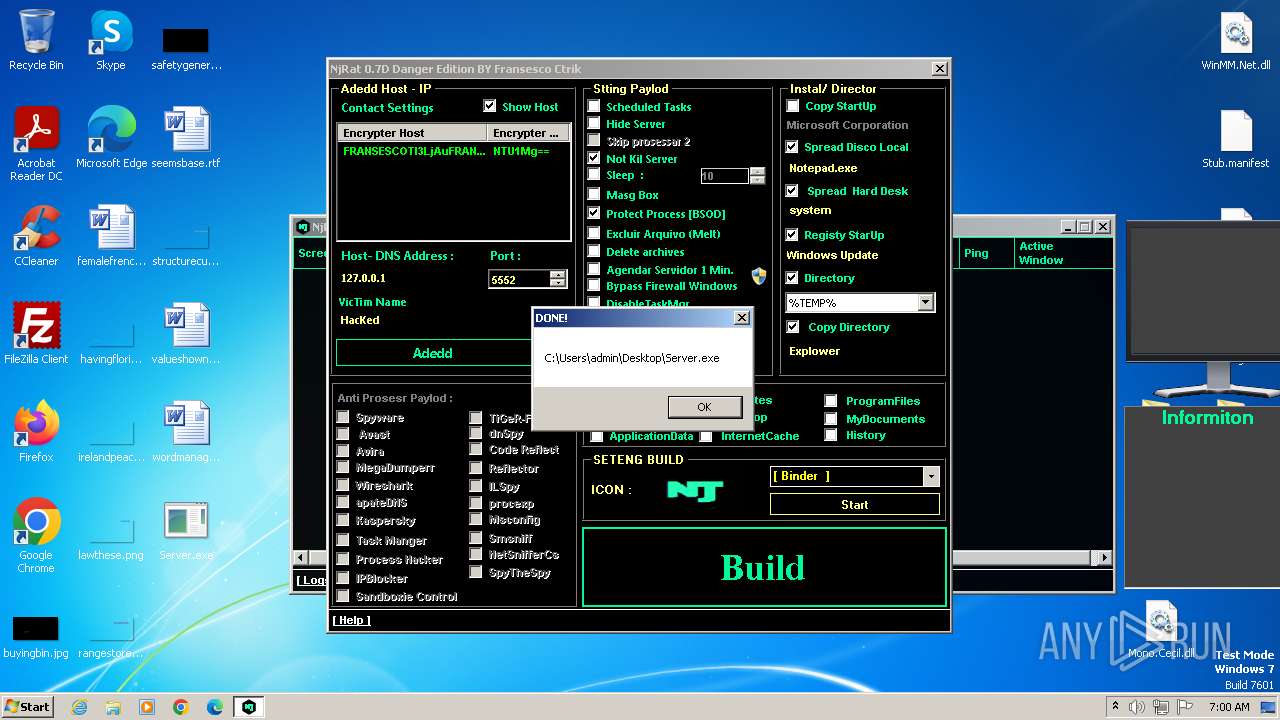Check the History checkbox

tap(831, 435)
